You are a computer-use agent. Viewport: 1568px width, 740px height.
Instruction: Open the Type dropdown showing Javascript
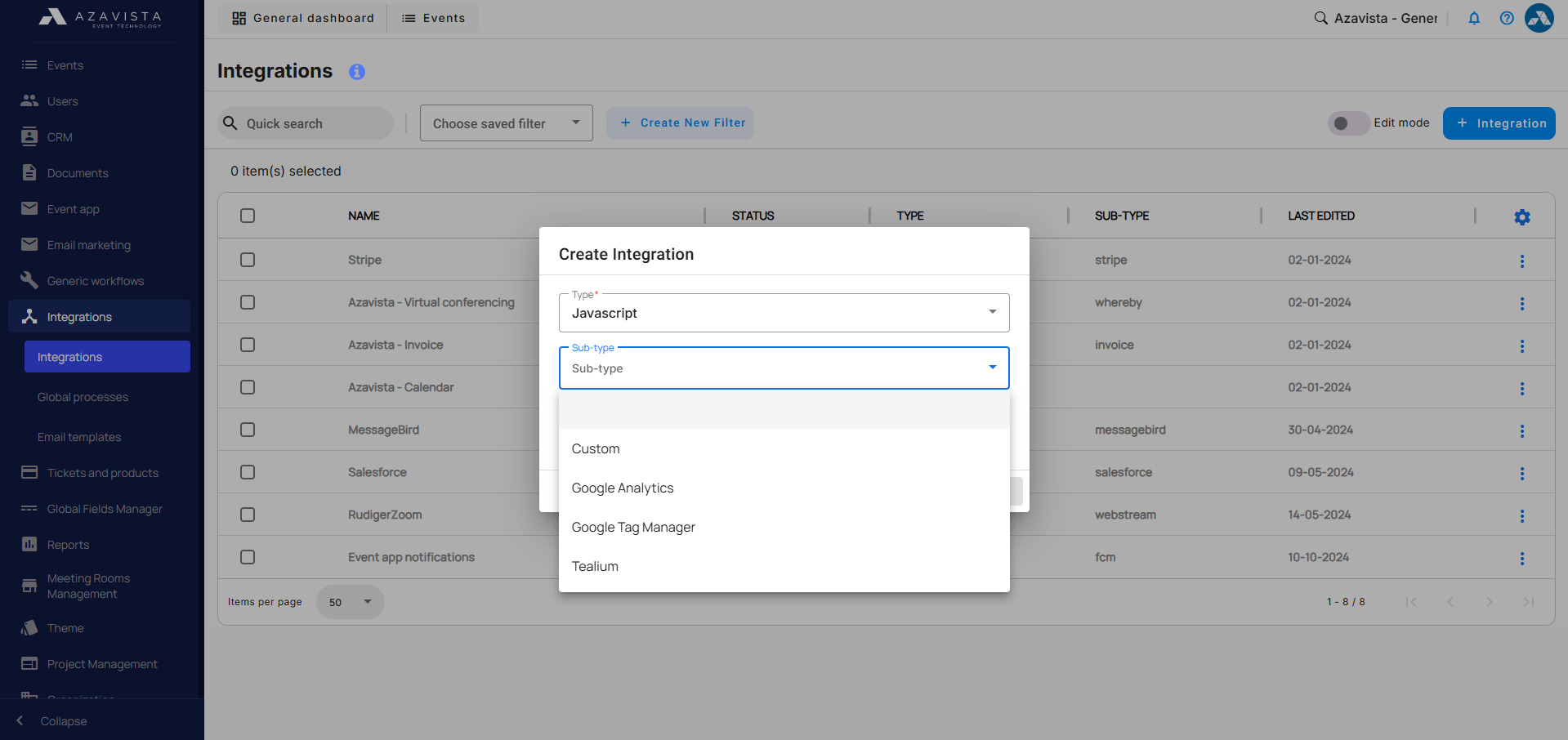tap(784, 313)
